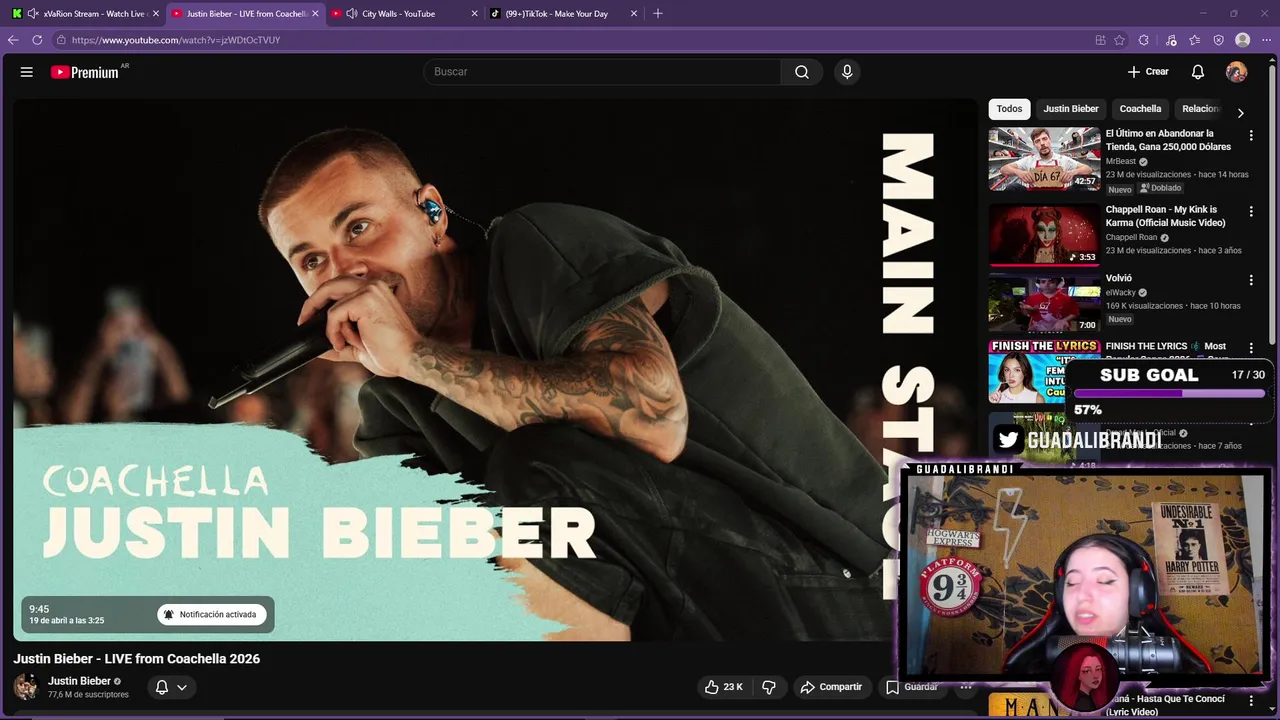Open the browser favorites list icon
The image size is (1280, 720).
(x=1195, y=40)
